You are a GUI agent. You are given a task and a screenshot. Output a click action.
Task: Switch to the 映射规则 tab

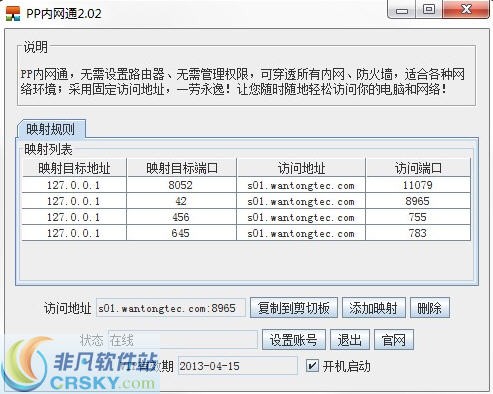[x=51, y=129]
